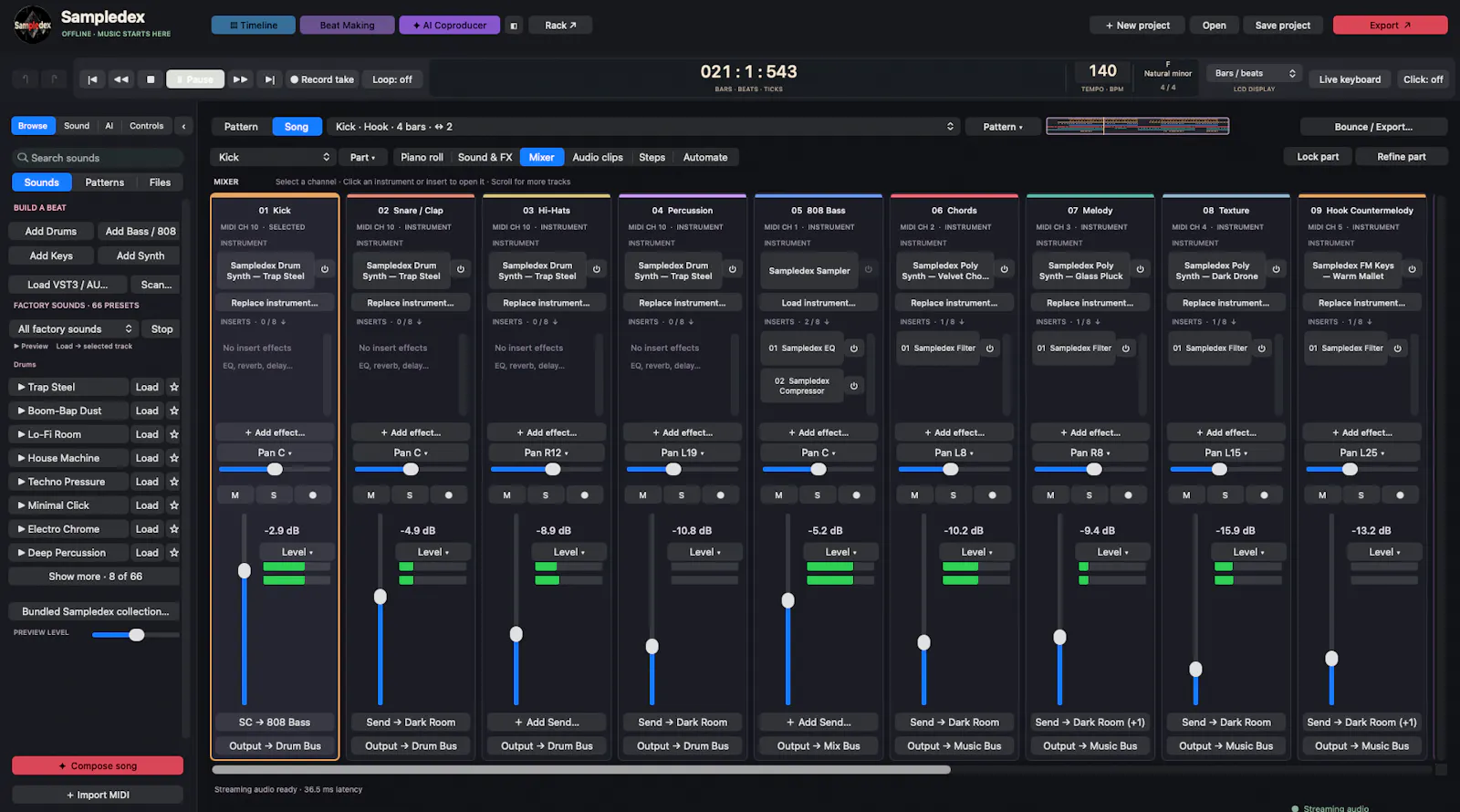Screen dimensions: 1460x812
Task: Favorite the Electro Chrome preset star
Action: pyautogui.click(x=174, y=529)
